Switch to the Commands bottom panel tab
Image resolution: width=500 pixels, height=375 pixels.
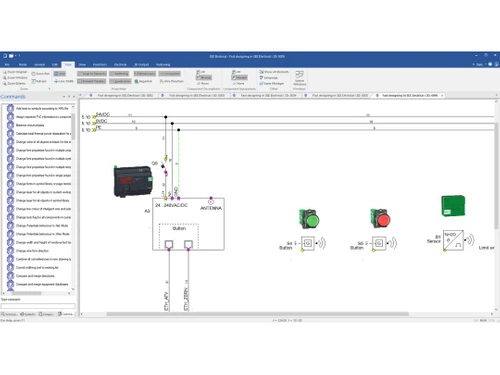[x=65, y=314]
